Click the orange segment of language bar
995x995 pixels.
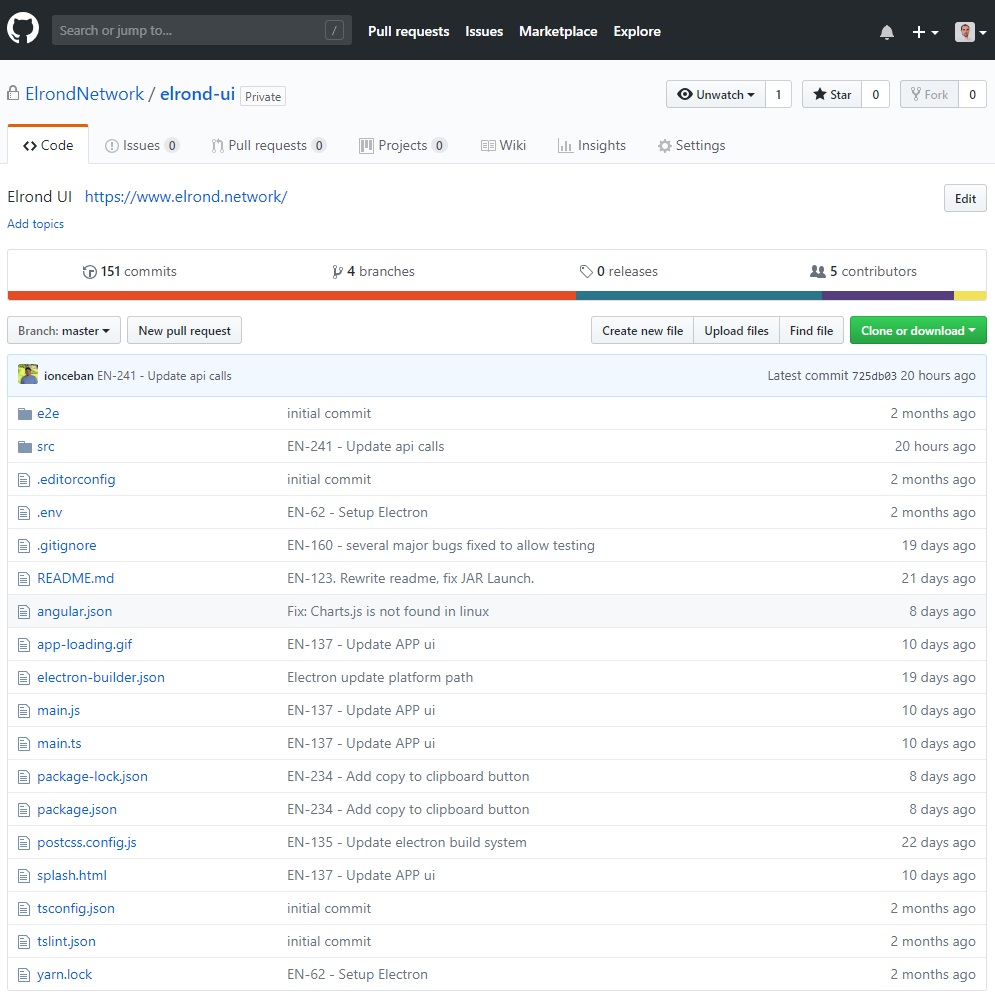(x=291, y=296)
